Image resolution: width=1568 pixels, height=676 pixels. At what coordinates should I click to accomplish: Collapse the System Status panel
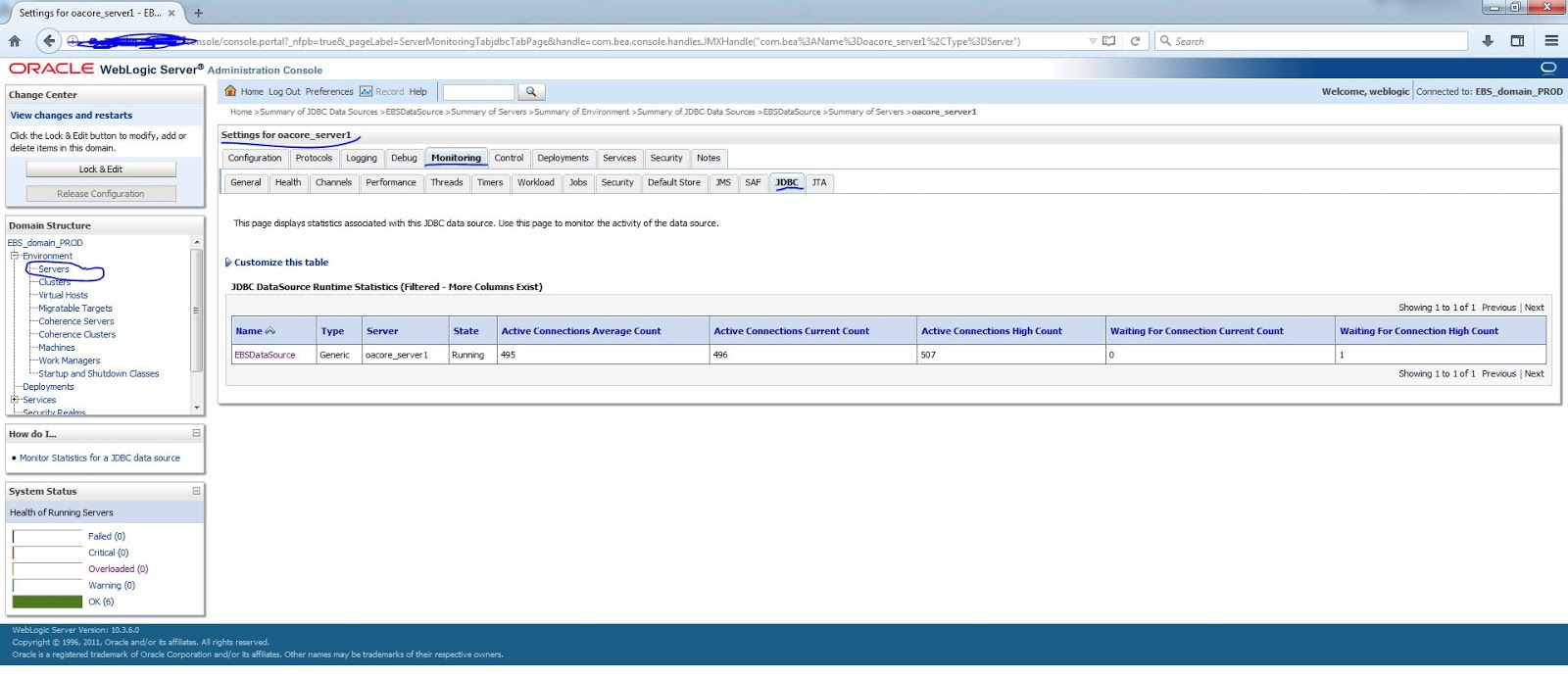pos(196,491)
